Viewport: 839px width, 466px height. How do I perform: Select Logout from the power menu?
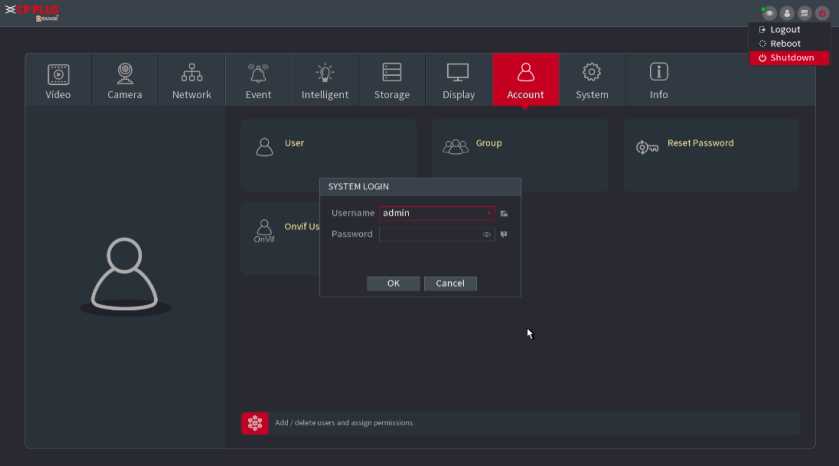[784, 30]
